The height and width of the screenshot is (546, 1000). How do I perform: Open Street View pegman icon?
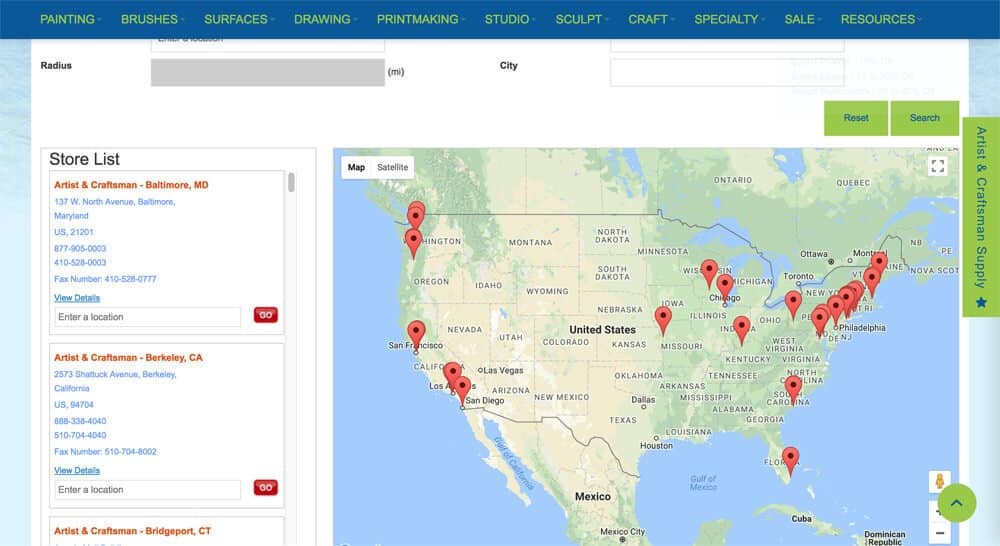[x=939, y=482]
